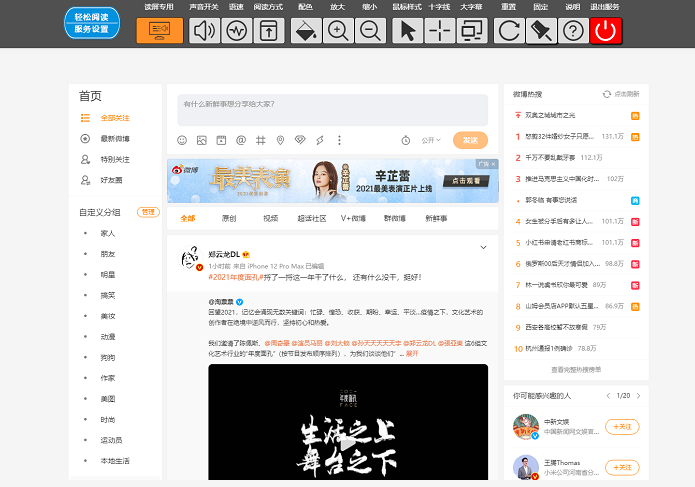Open the #2021年度面孔# hashtag link
695x487 pixels.
click(x=236, y=277)
